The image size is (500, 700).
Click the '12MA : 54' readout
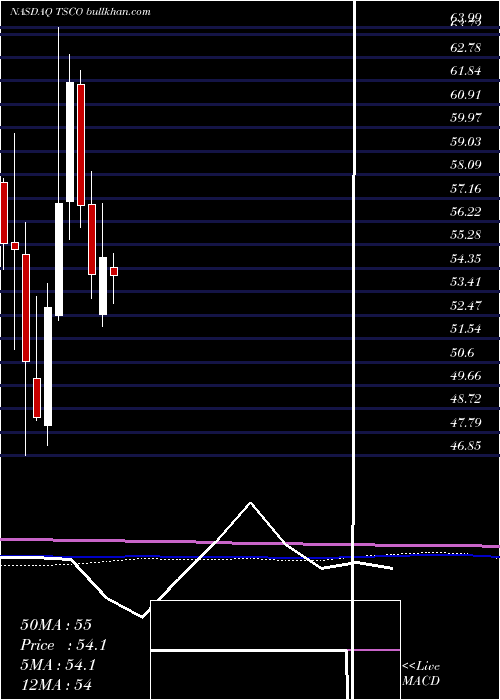coord(56,684)
